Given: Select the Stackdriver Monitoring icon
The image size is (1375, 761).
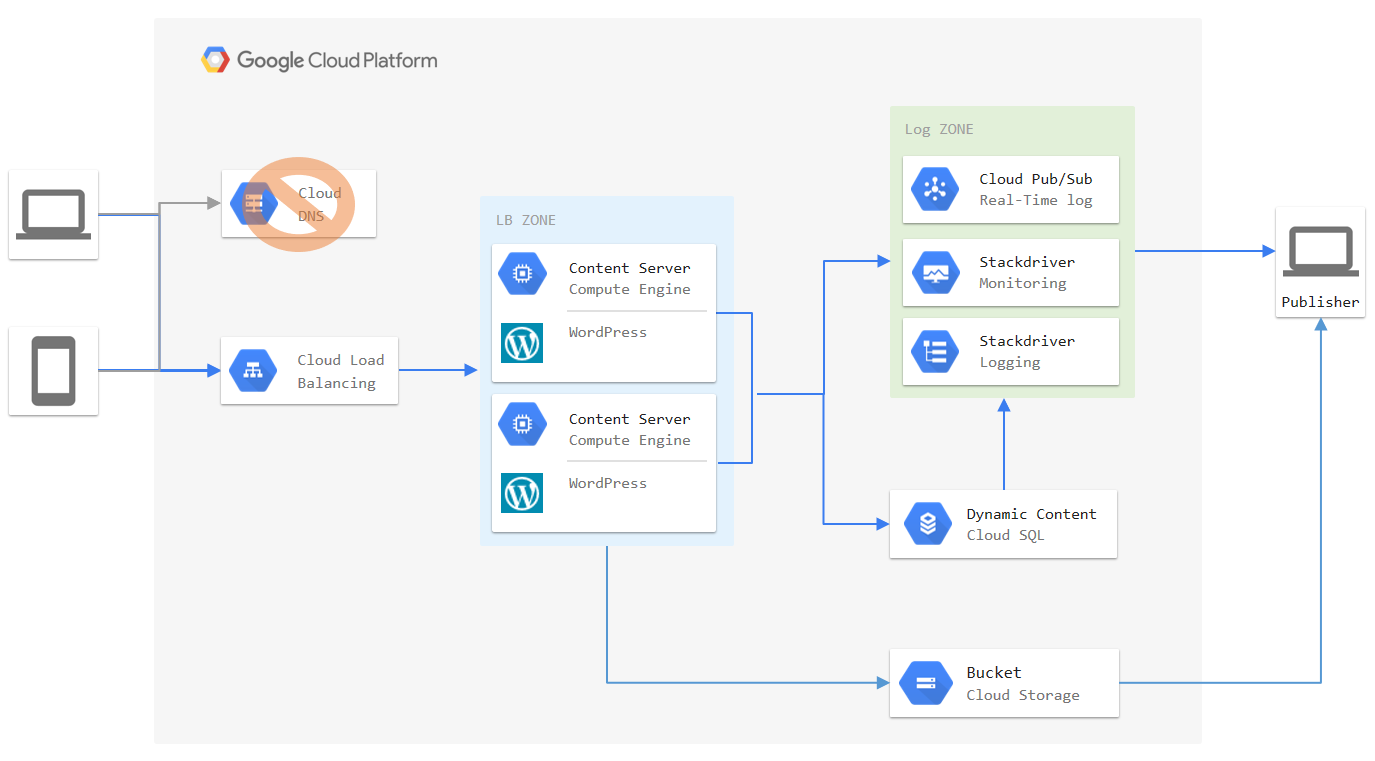Looking at the screenshot, I should [936, 272].
